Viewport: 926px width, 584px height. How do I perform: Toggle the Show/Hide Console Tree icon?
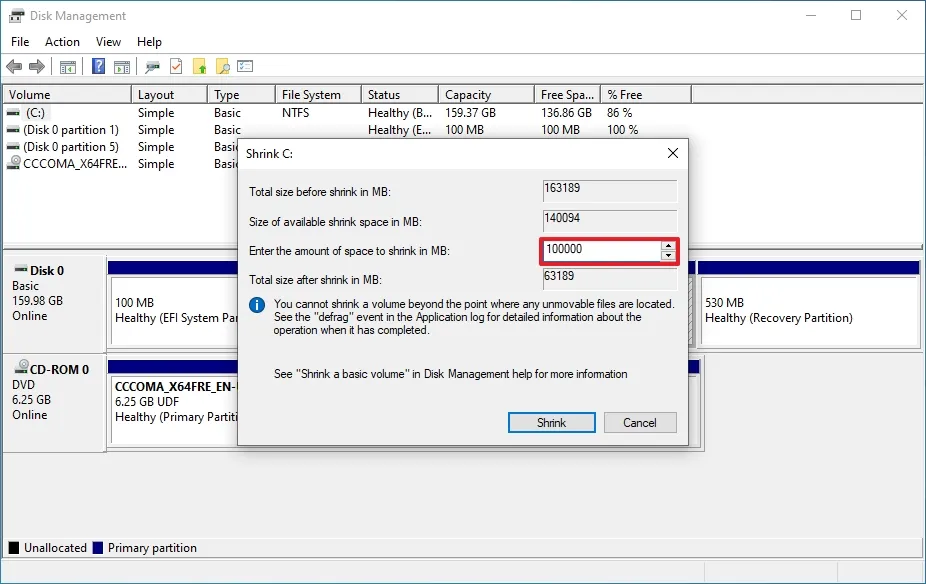click(x=67, y=67)
